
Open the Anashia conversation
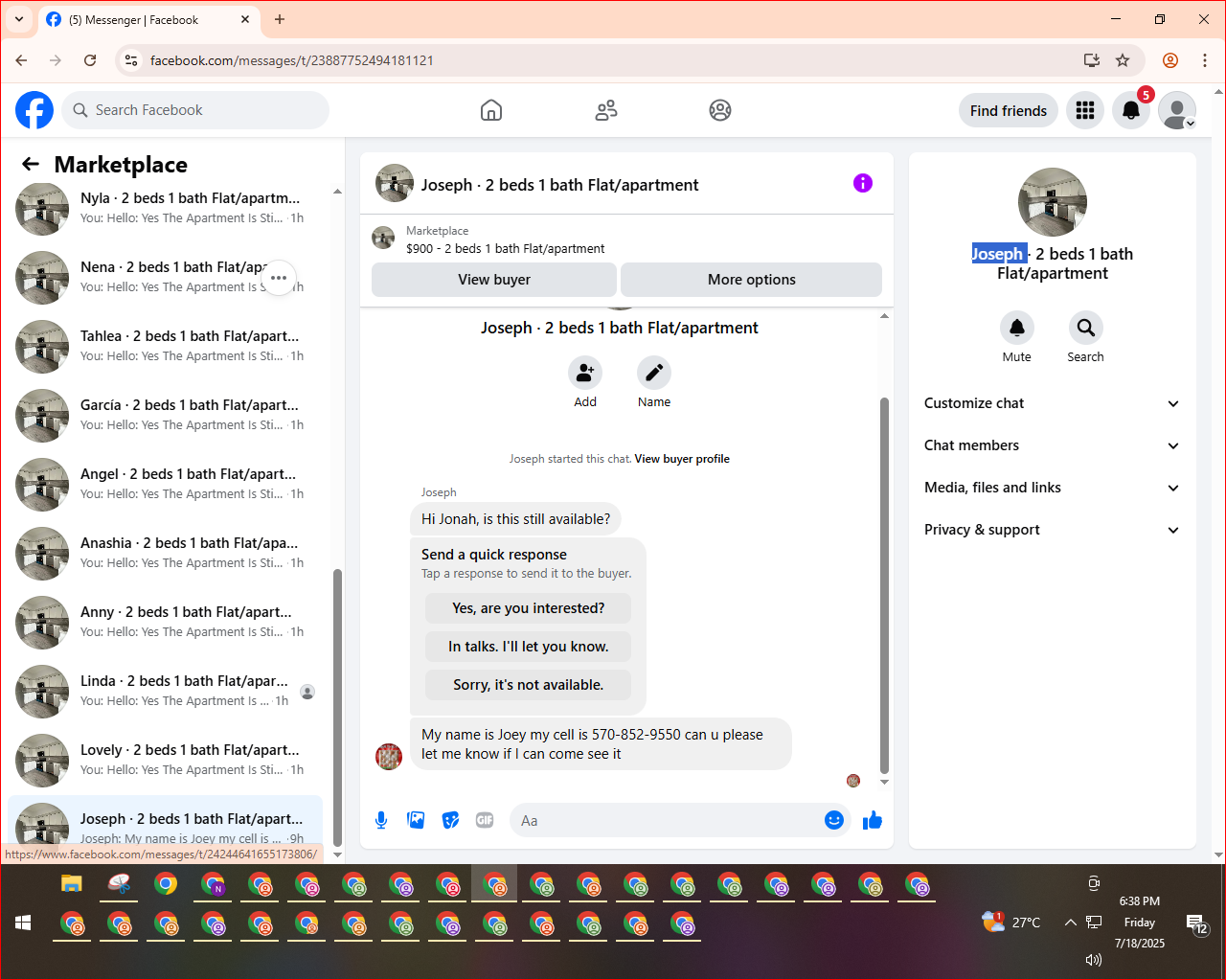point(165,554)
